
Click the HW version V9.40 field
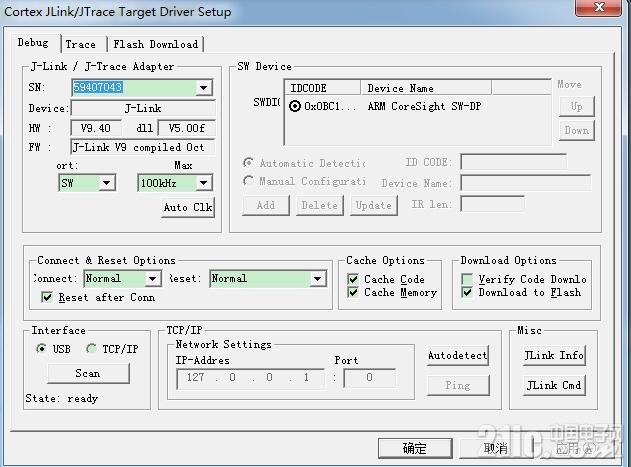96,128
